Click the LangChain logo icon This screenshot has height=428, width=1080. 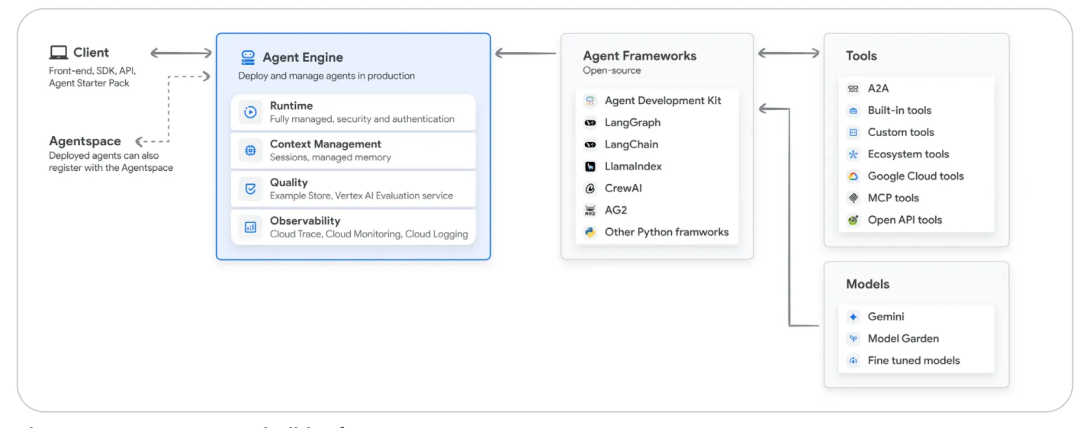pyautogui.click(x=590, y=145)
